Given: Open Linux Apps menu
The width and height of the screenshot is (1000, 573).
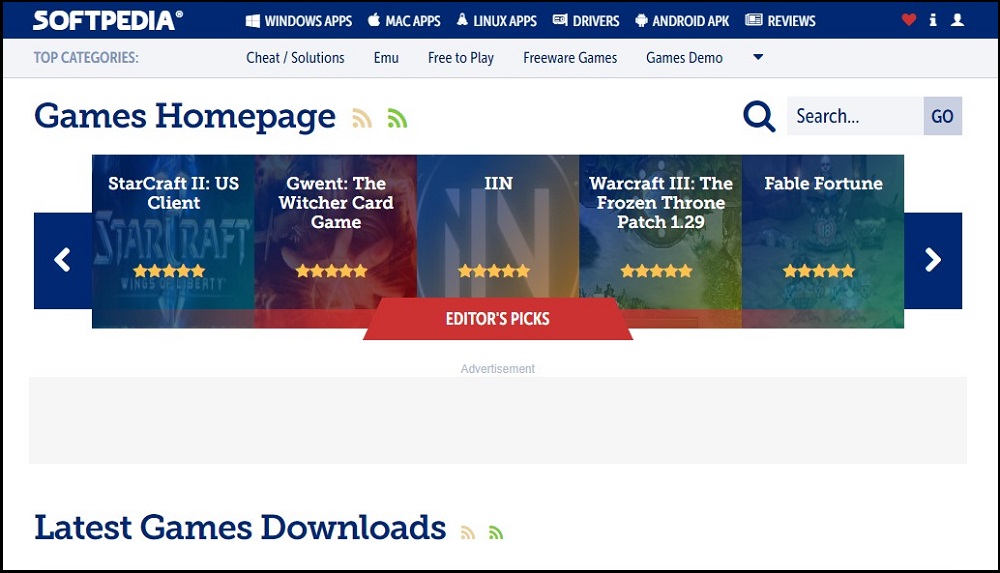Looking at the screenshot, I should pos(497,20).
